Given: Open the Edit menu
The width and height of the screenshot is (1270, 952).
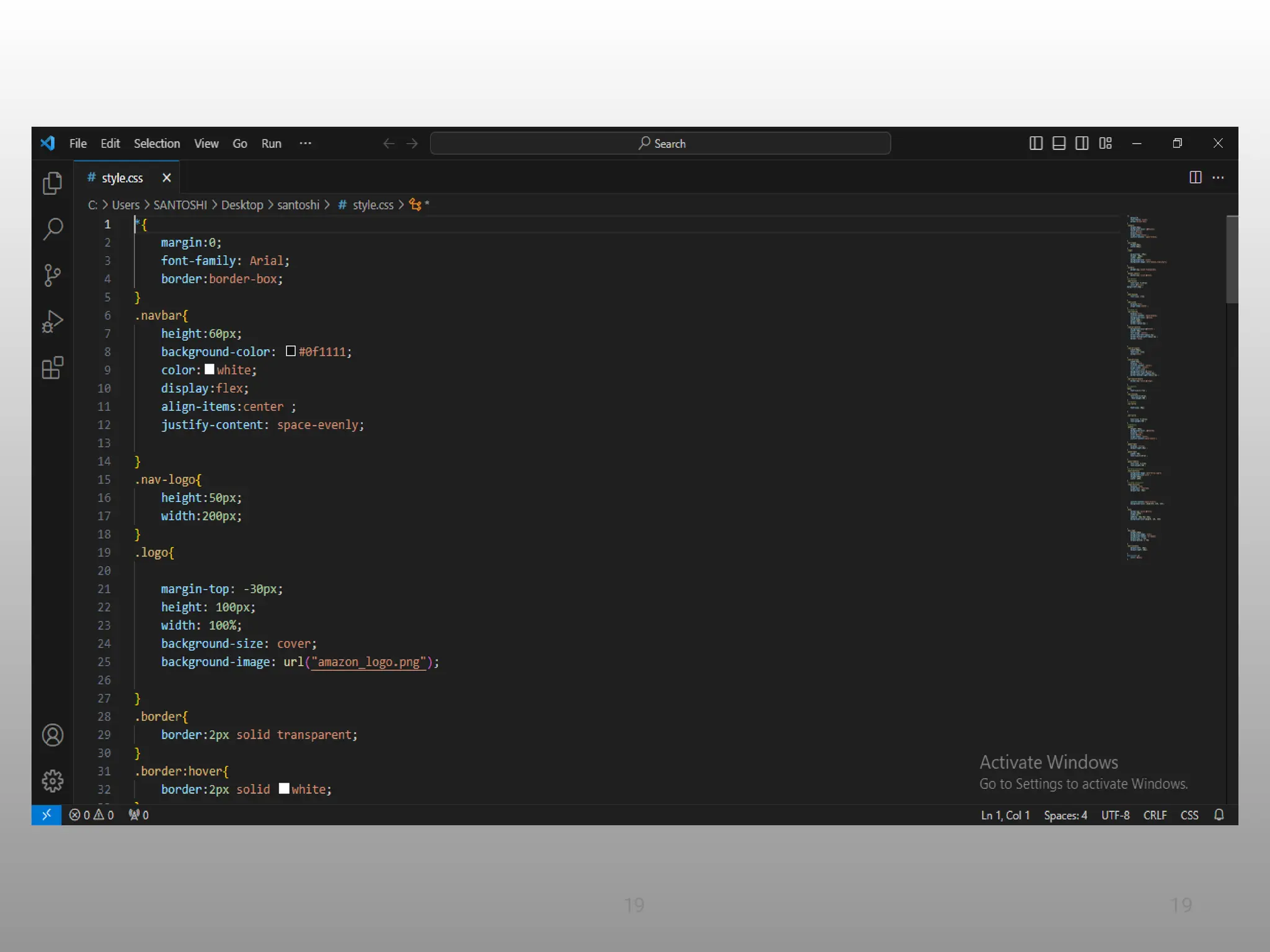Looking at the screenshot, I should [110, 144].
